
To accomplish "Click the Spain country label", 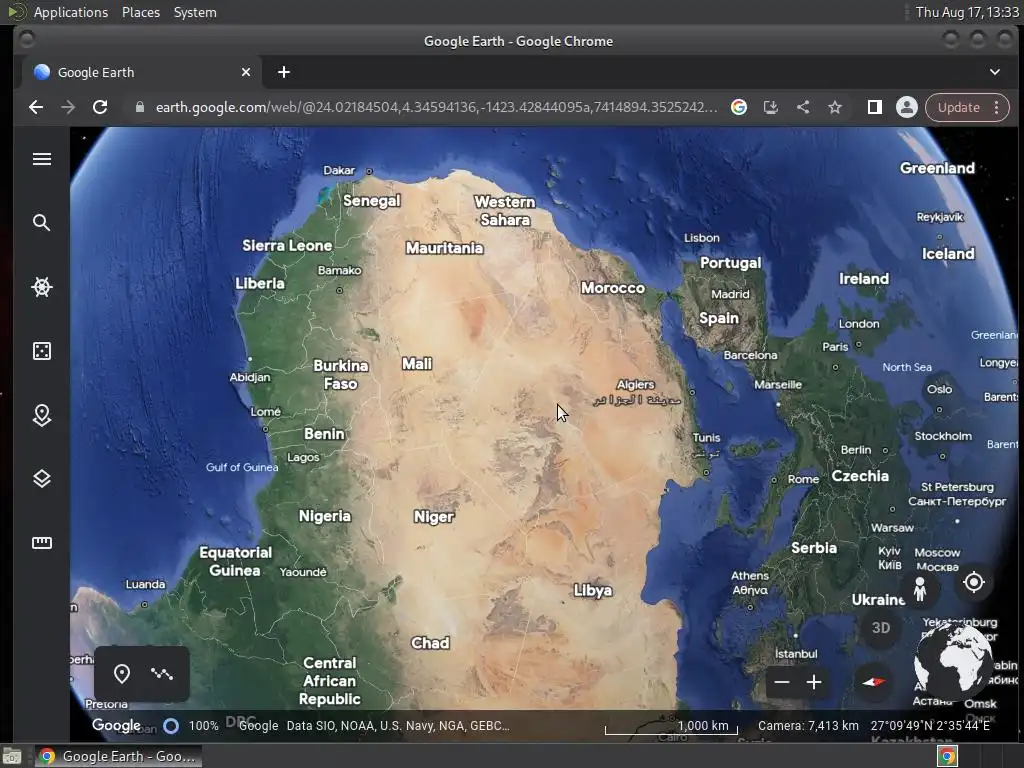I will (x=719, y=318).
